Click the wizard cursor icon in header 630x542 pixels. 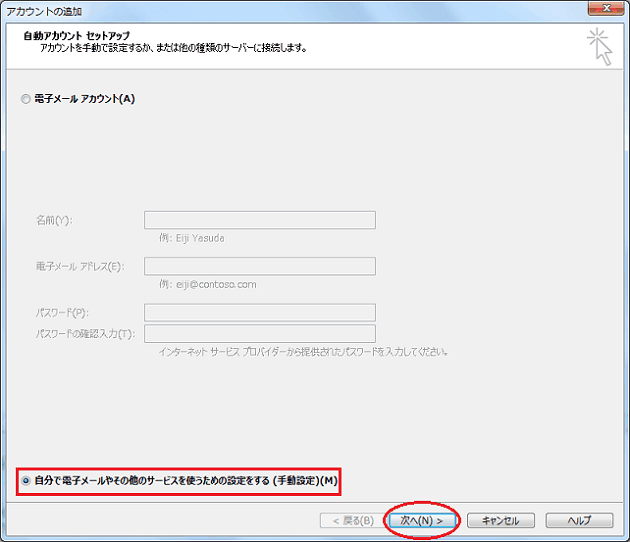[x=600, y=46]
